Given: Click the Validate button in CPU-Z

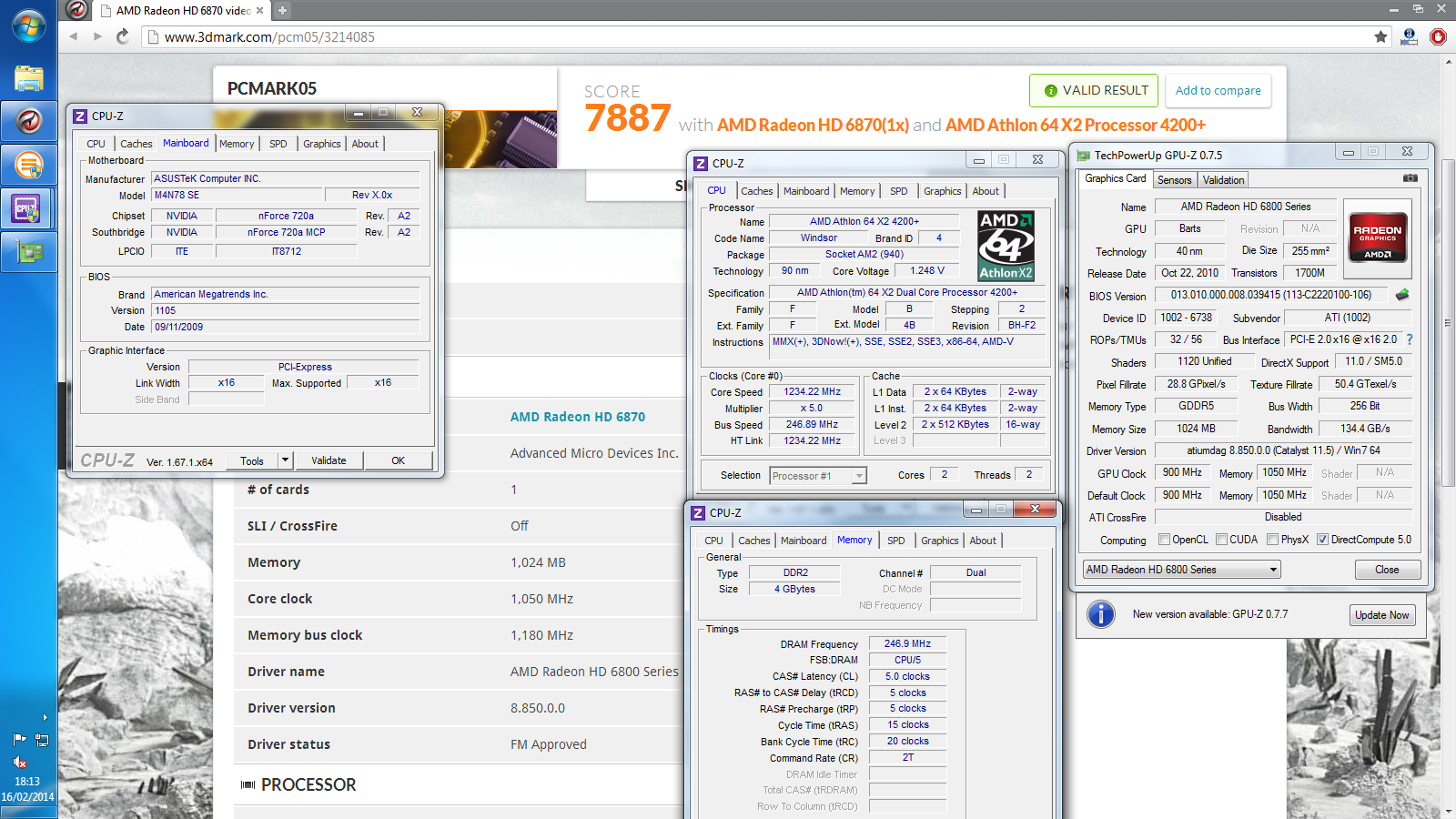Looking at the screenshot, I should click(329, 460).
